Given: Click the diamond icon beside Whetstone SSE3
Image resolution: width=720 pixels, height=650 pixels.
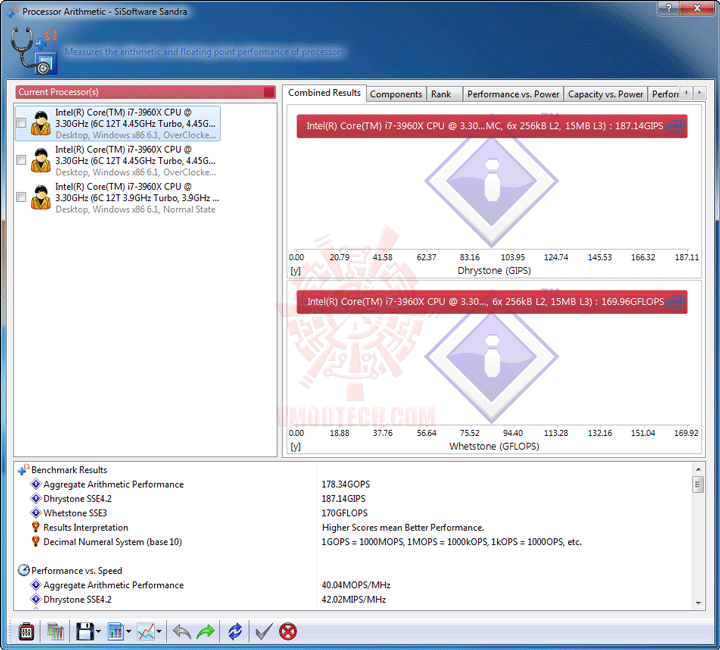Looking at the screenshot, I should click(35, 513).
